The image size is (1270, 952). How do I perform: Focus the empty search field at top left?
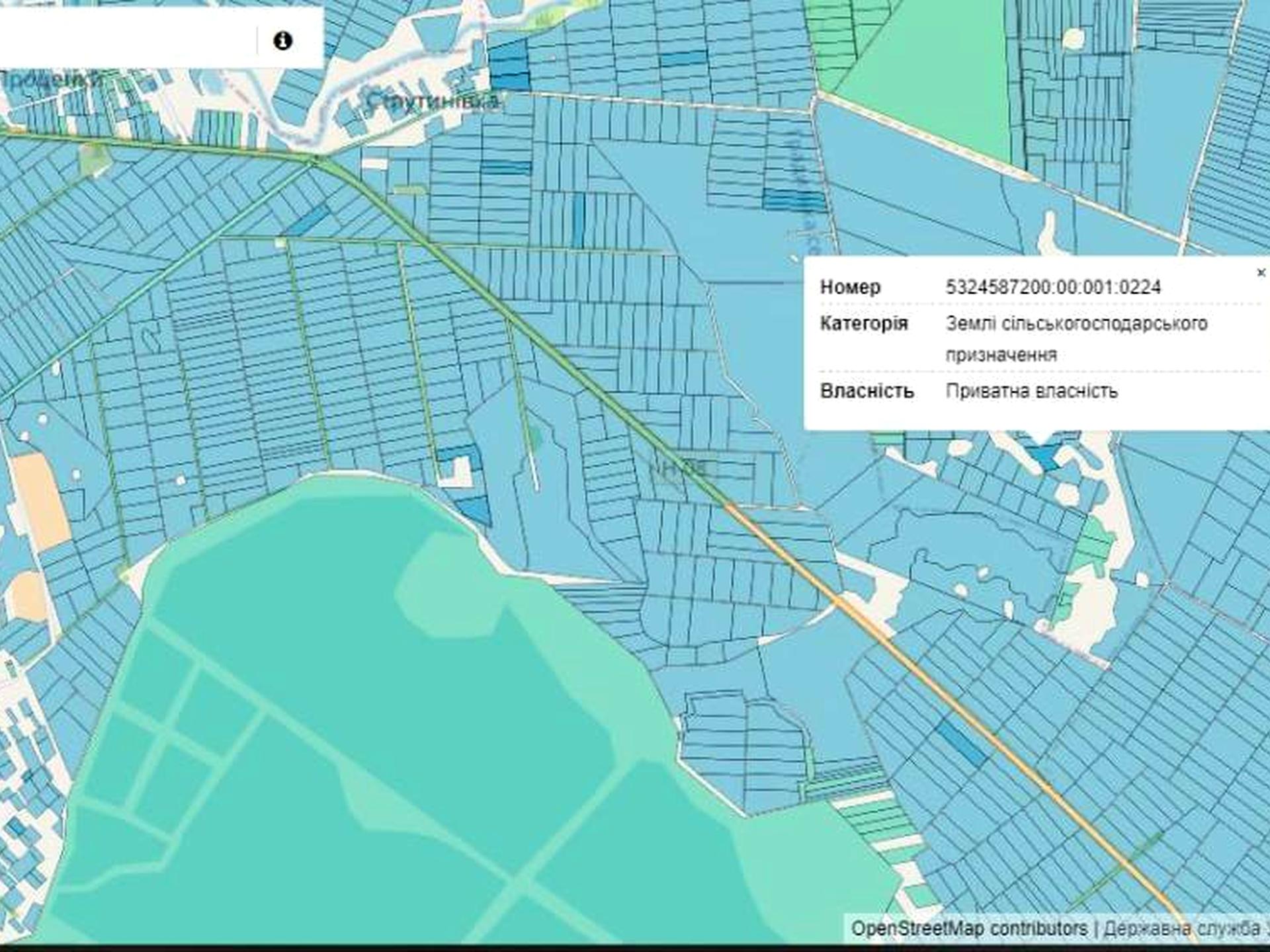(127, 38)
